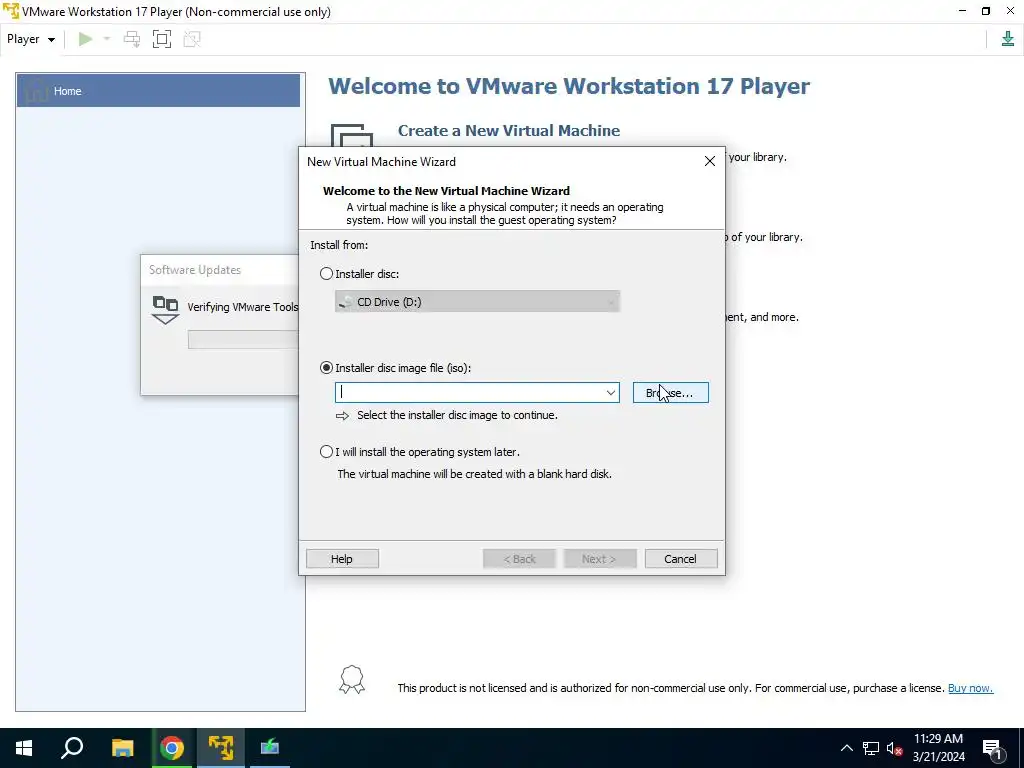Viewport: 1024px width, 768px height.
Task: Click the last pinned app taskbar icon
Action: (x=270, y=748)
